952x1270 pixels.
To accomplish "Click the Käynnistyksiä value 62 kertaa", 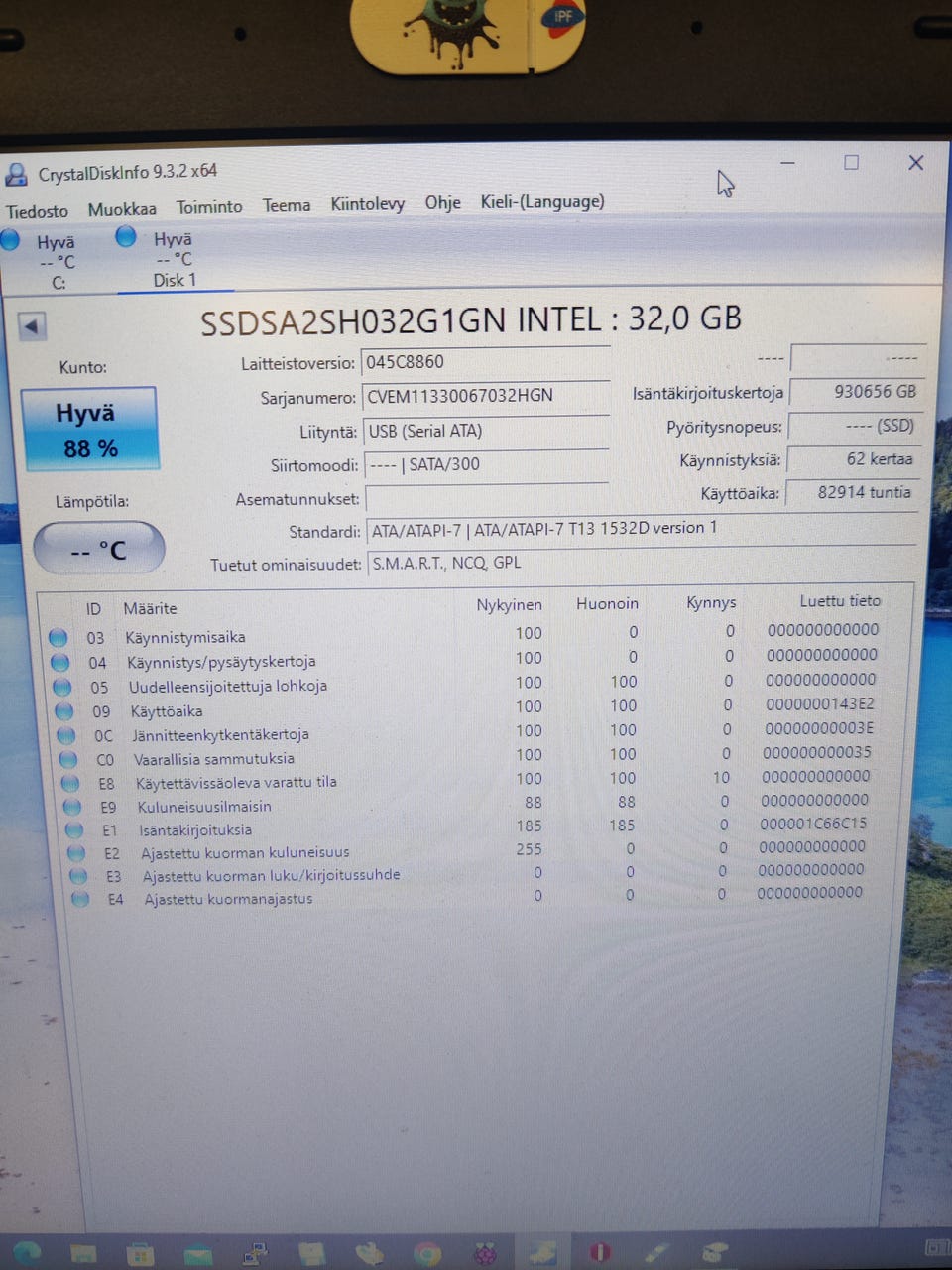I will click(x=854, y=459).
